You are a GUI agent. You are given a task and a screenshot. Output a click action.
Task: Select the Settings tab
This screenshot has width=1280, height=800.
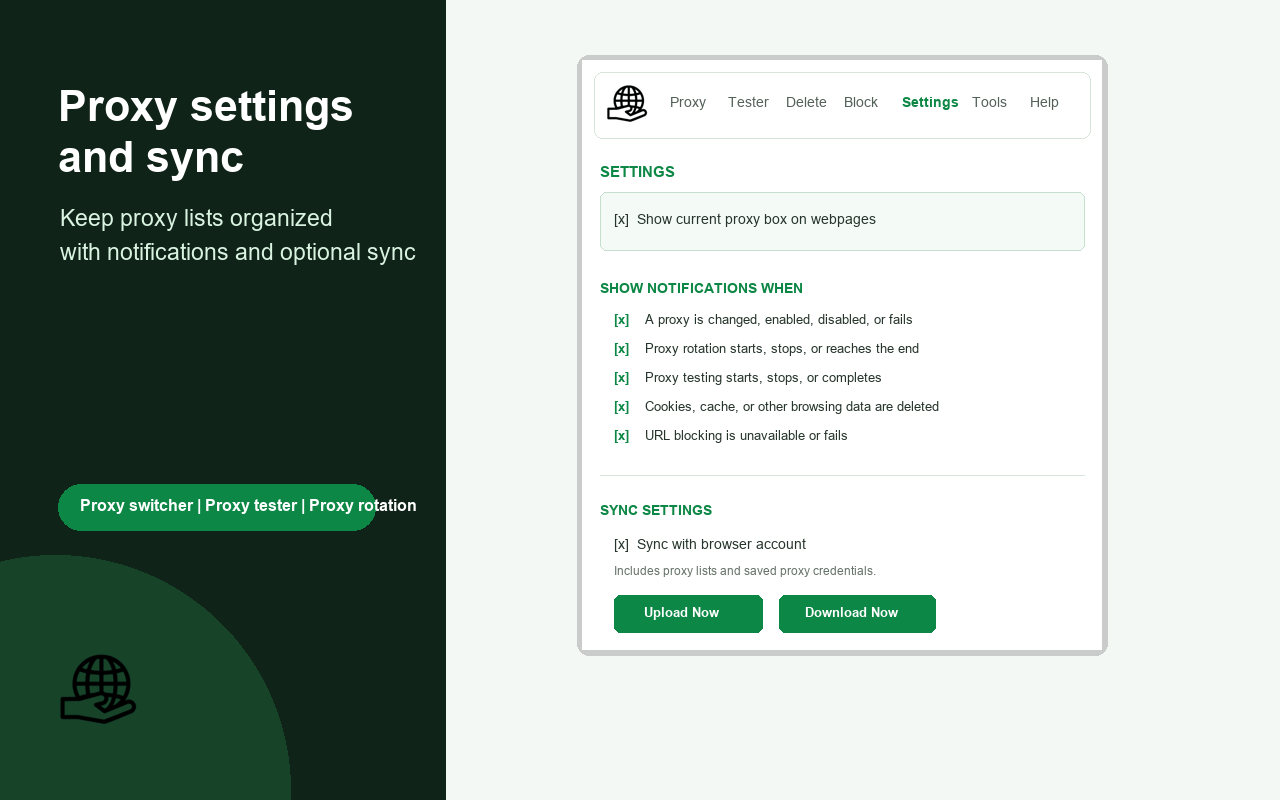click(930, 102)
